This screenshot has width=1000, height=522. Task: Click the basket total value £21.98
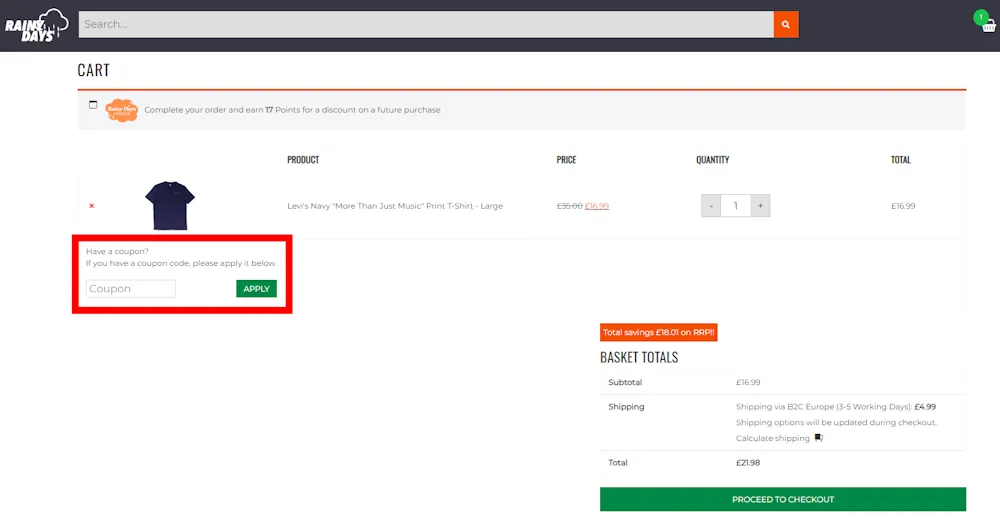coord(747,463)
